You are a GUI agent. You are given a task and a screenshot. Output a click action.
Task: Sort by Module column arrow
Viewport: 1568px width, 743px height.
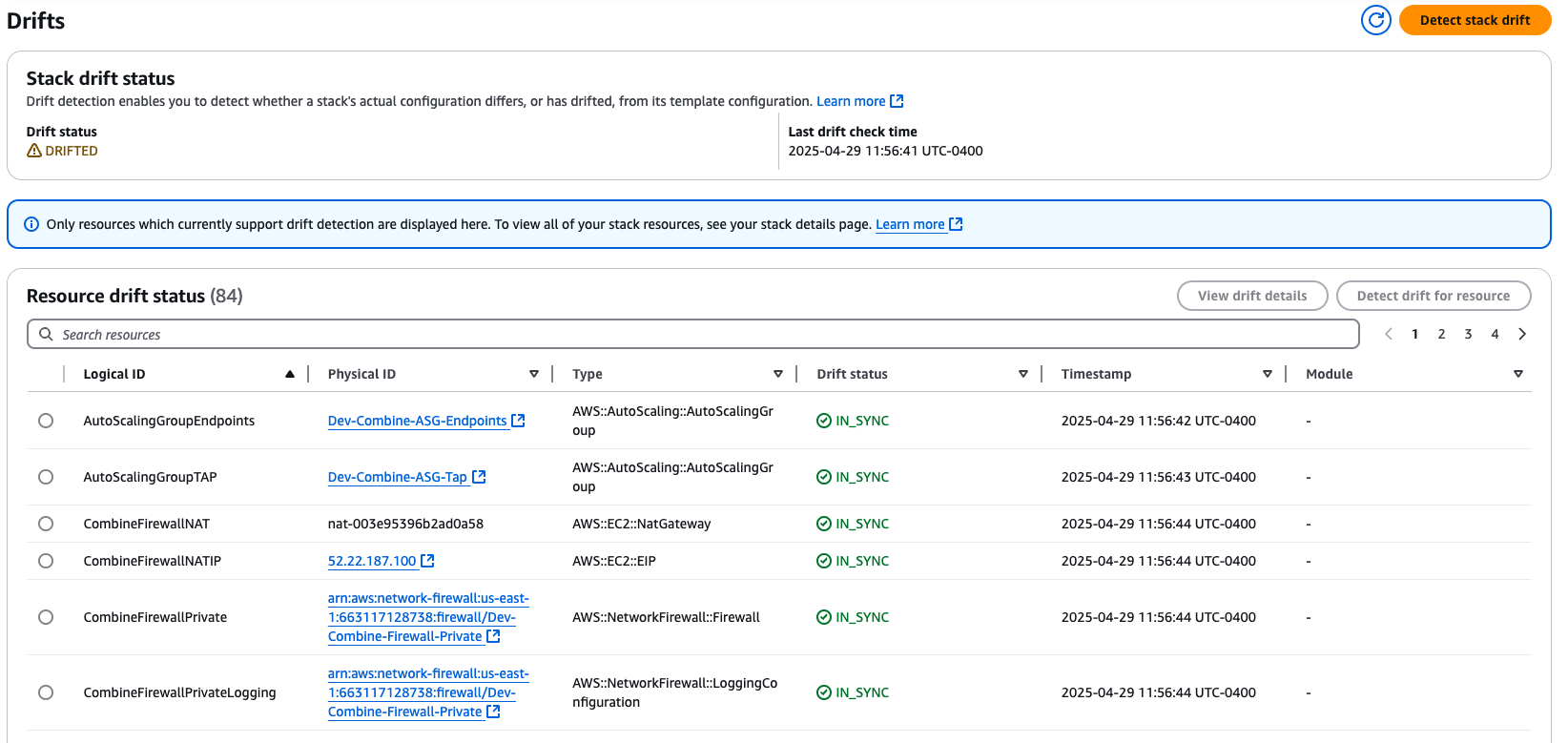(x=1518, y=374)
